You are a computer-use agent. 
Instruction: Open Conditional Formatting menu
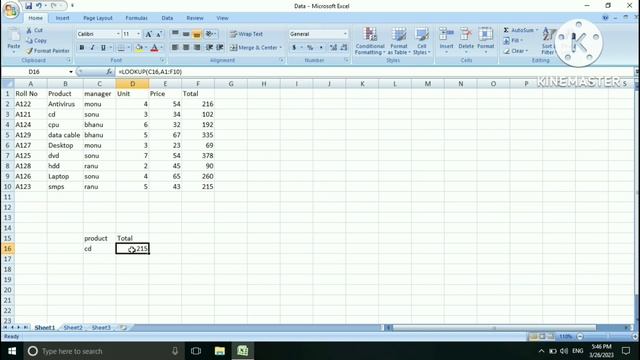[370, 41]
